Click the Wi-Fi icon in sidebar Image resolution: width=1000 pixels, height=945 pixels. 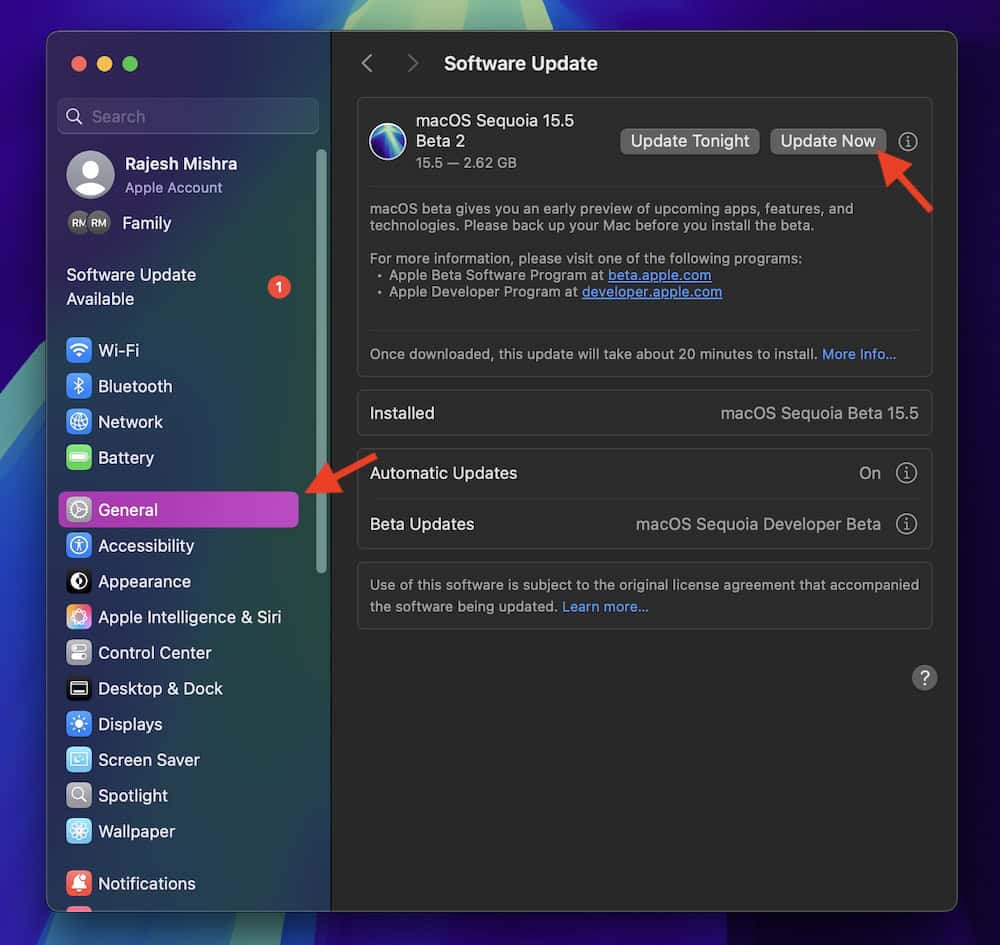click(x=79, y=351)
